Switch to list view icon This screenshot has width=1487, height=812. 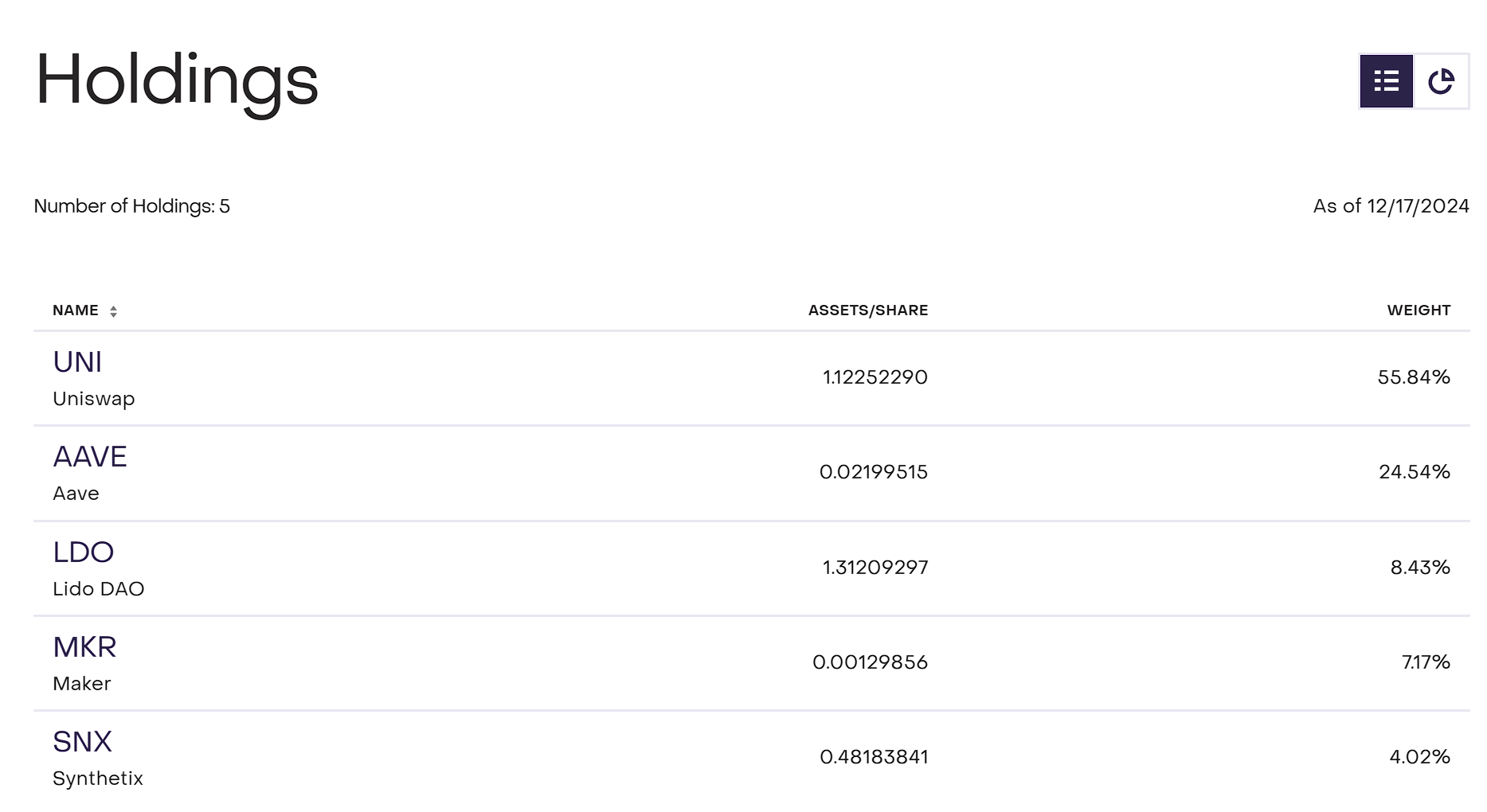(x=1386, y=81)
